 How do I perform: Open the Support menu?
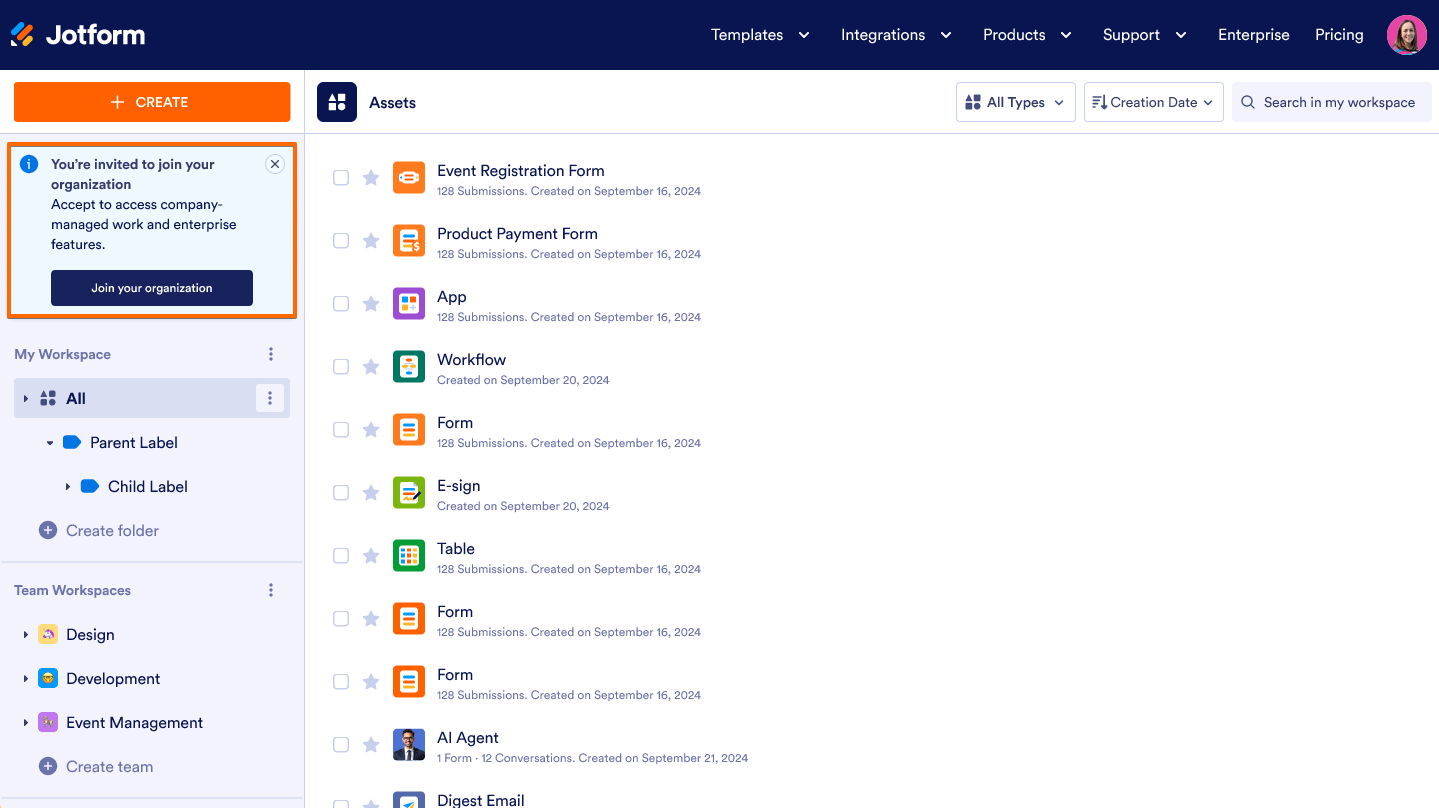tap(1145, 35)
